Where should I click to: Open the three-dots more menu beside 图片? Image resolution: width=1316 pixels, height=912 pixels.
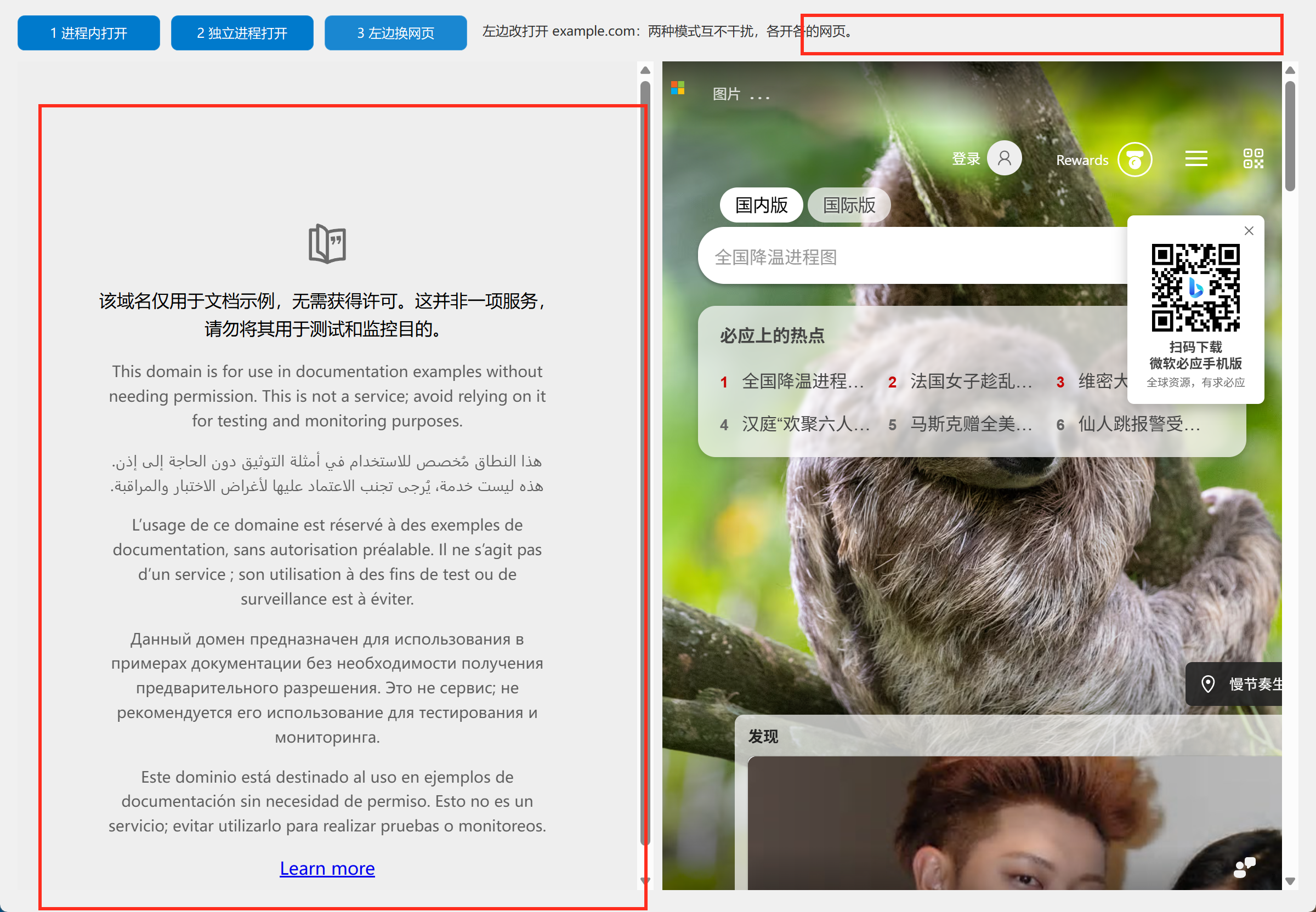pyautogui.click(x=760, y=98)
